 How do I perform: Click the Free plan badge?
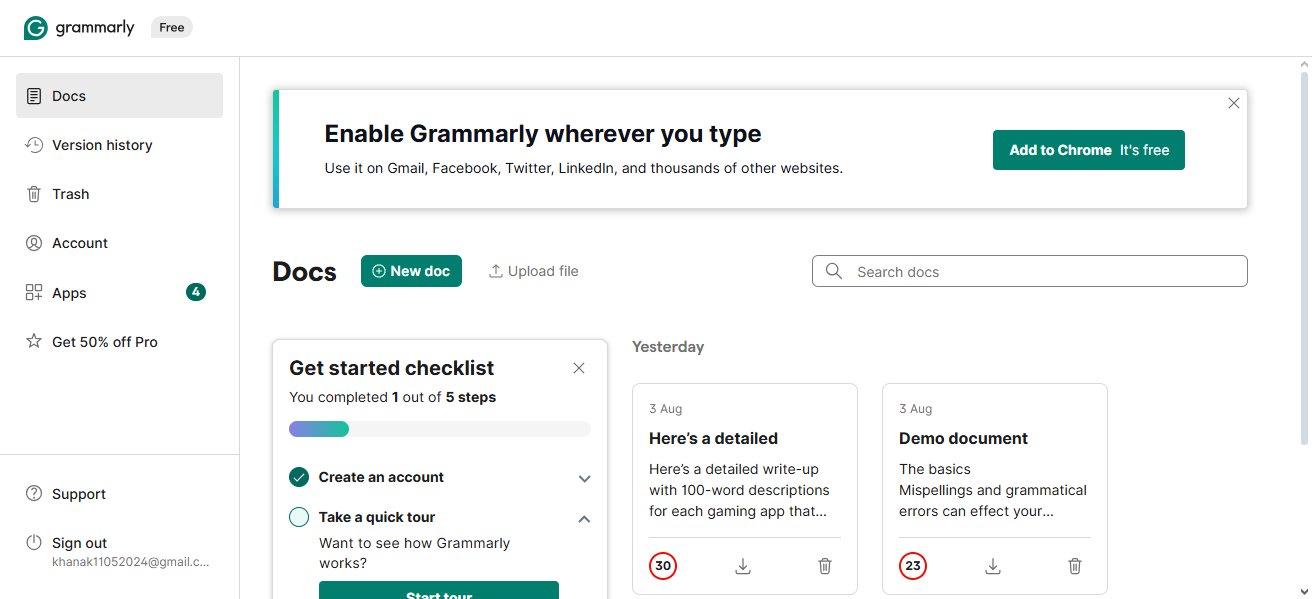(x=172, y=28)
